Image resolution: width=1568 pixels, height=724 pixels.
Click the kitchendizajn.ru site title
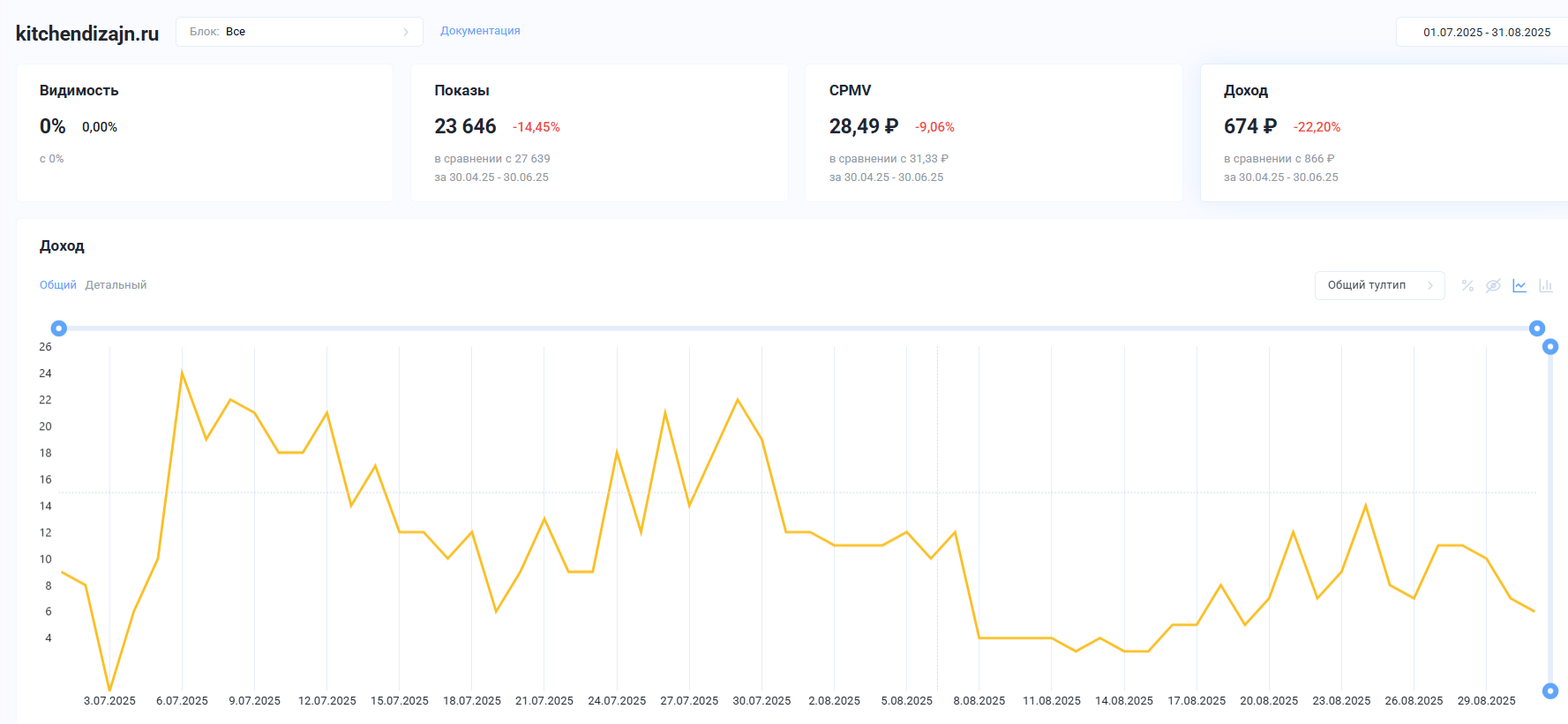click(x=87, y=34)
